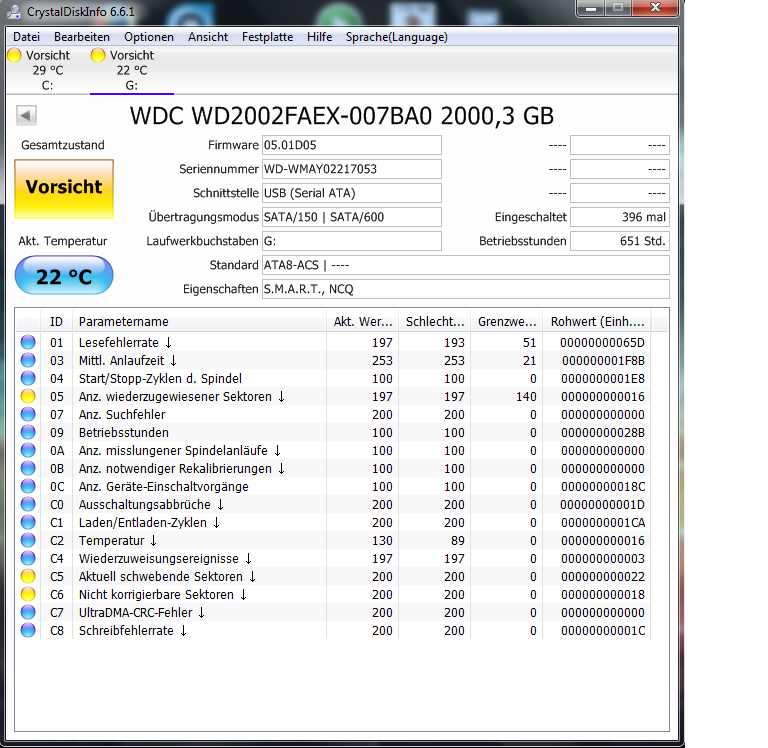Click yellow status icon for Nicht korrigierbare Sektoren
The width and height of the screenshot is (768, 748).
pyautogui.click(x=28, y=594)
